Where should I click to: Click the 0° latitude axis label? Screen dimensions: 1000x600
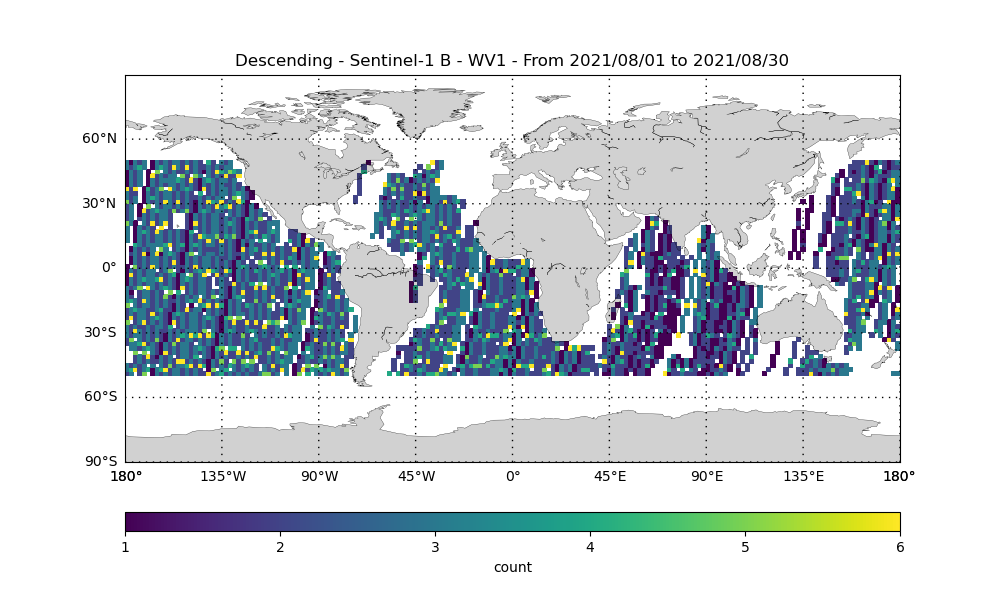[110, 268]
